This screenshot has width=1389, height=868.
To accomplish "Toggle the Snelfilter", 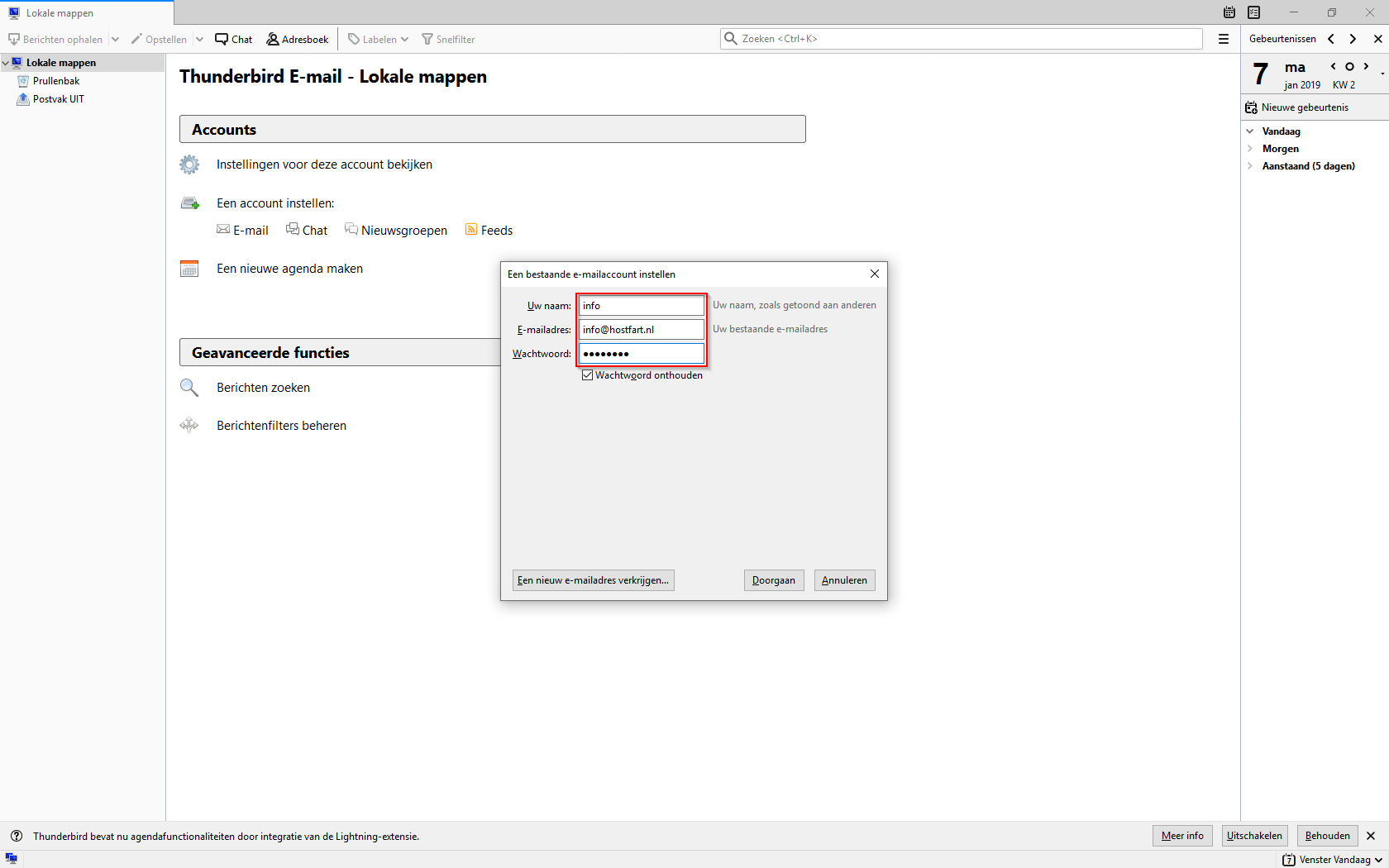I will (448, 39).
